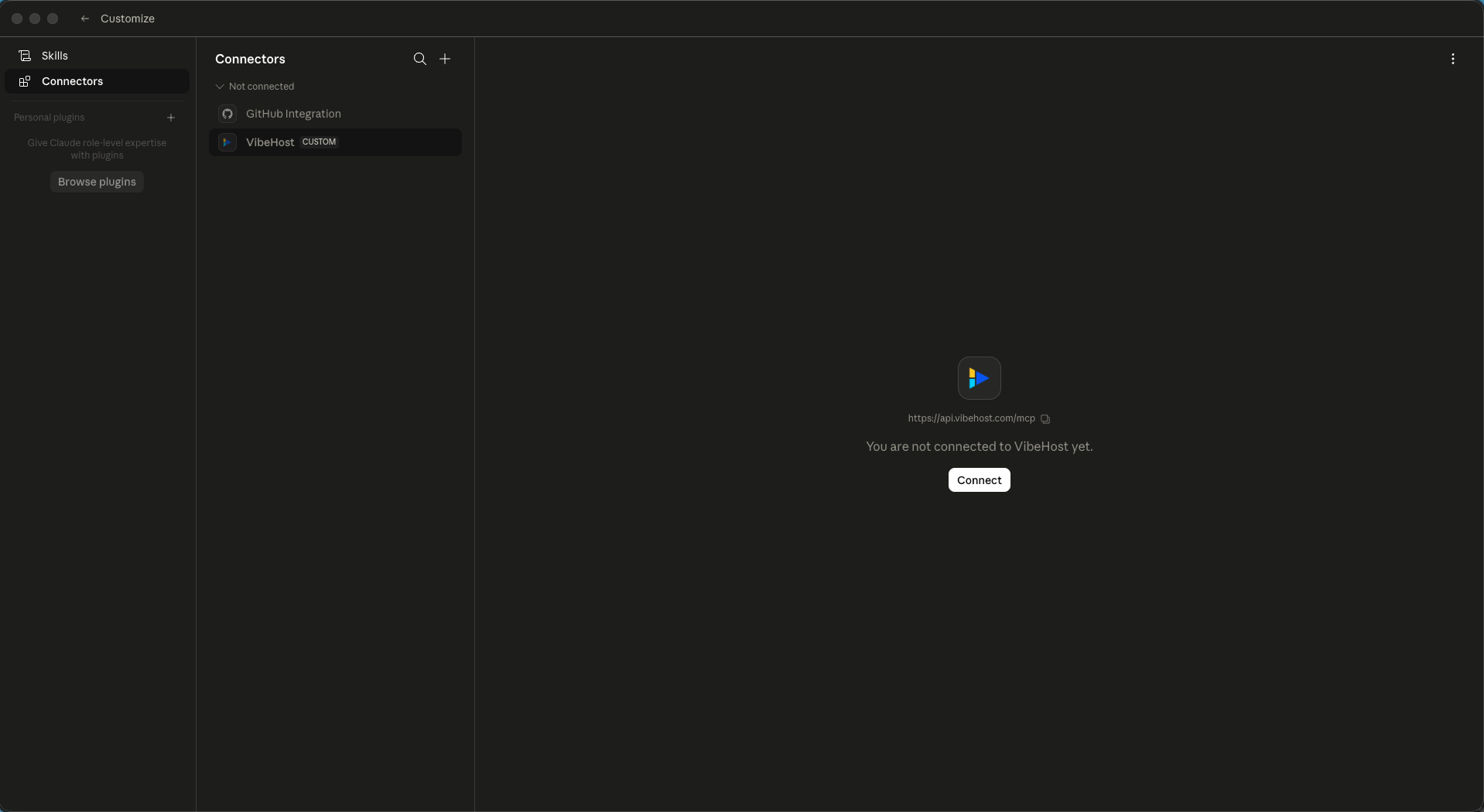Click the CUSTOM badge on VibeHost
Image resolution: width=1484 pixels, height=812 pixels.
tap(319, 142)
